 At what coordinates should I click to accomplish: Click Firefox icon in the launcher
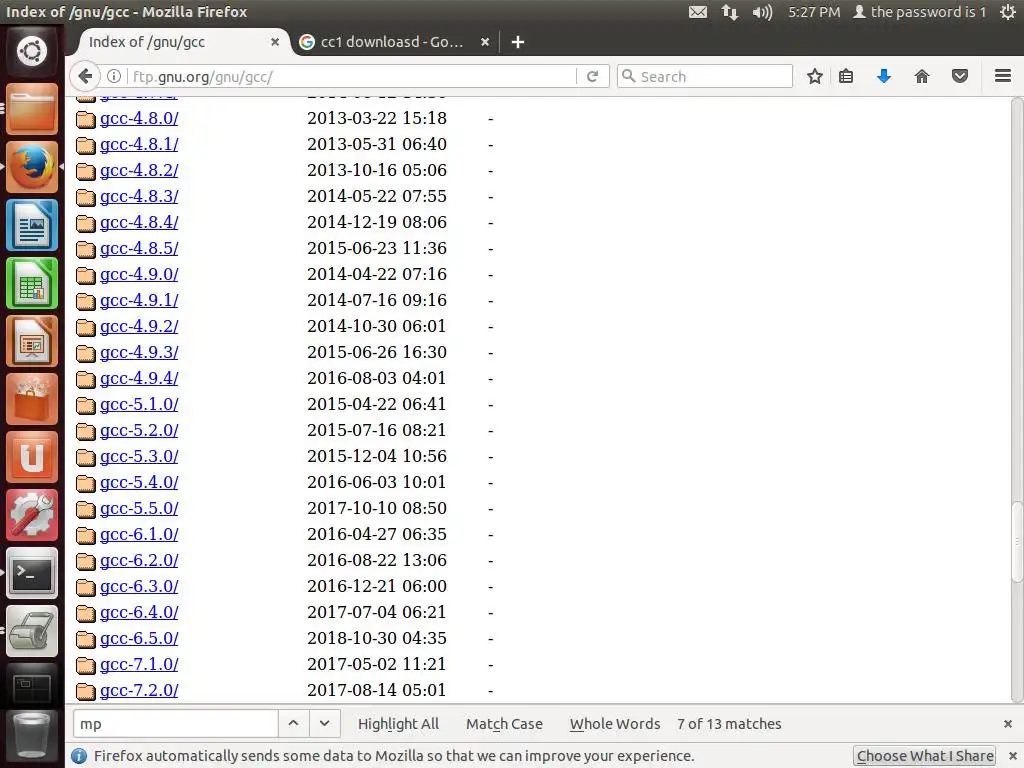pyautogui.click(x=31, y=167)
